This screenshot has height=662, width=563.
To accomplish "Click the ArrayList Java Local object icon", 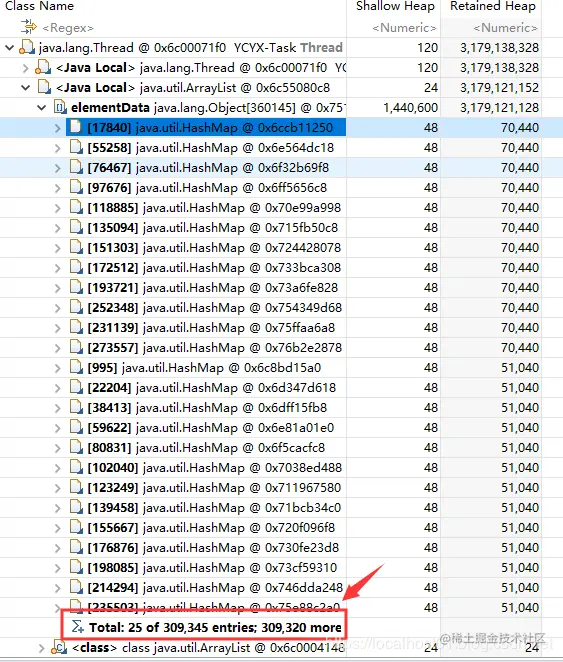I will [44, 87].
